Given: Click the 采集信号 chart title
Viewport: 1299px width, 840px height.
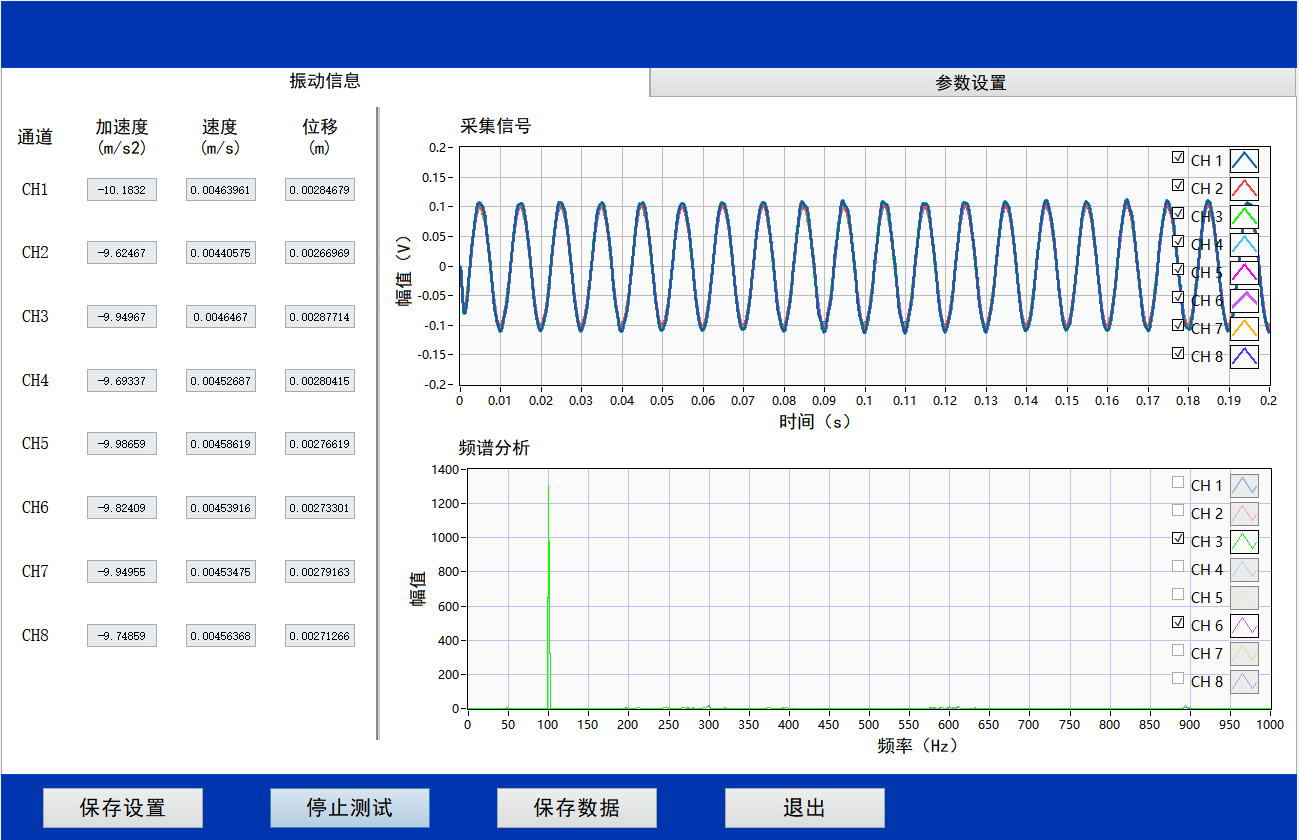Looking at the screenshot, I should (x=495, y=126).
